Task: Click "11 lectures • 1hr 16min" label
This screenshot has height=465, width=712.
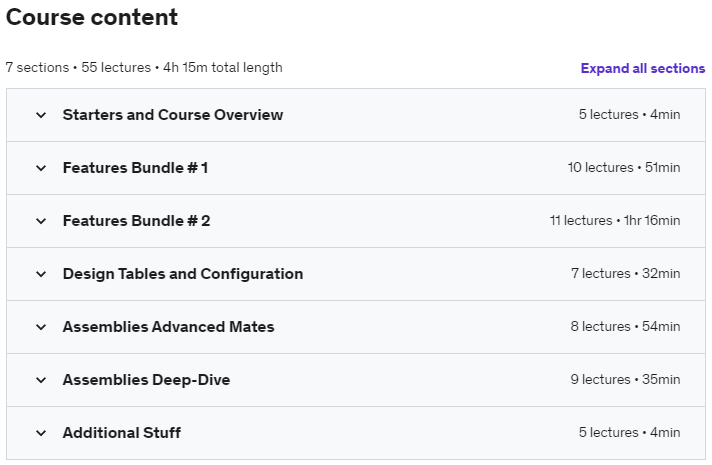Action: [x=614, y=221]
